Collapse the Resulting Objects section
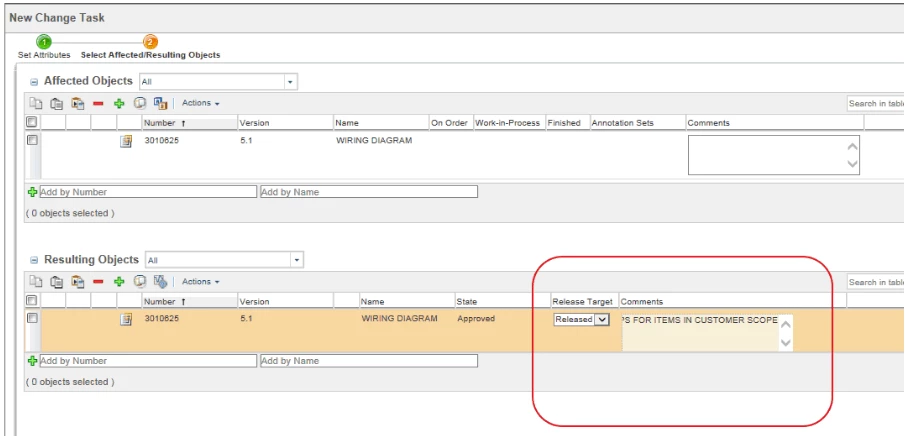Viewport: 906px width, 436px height. click(x=34, y=261)
